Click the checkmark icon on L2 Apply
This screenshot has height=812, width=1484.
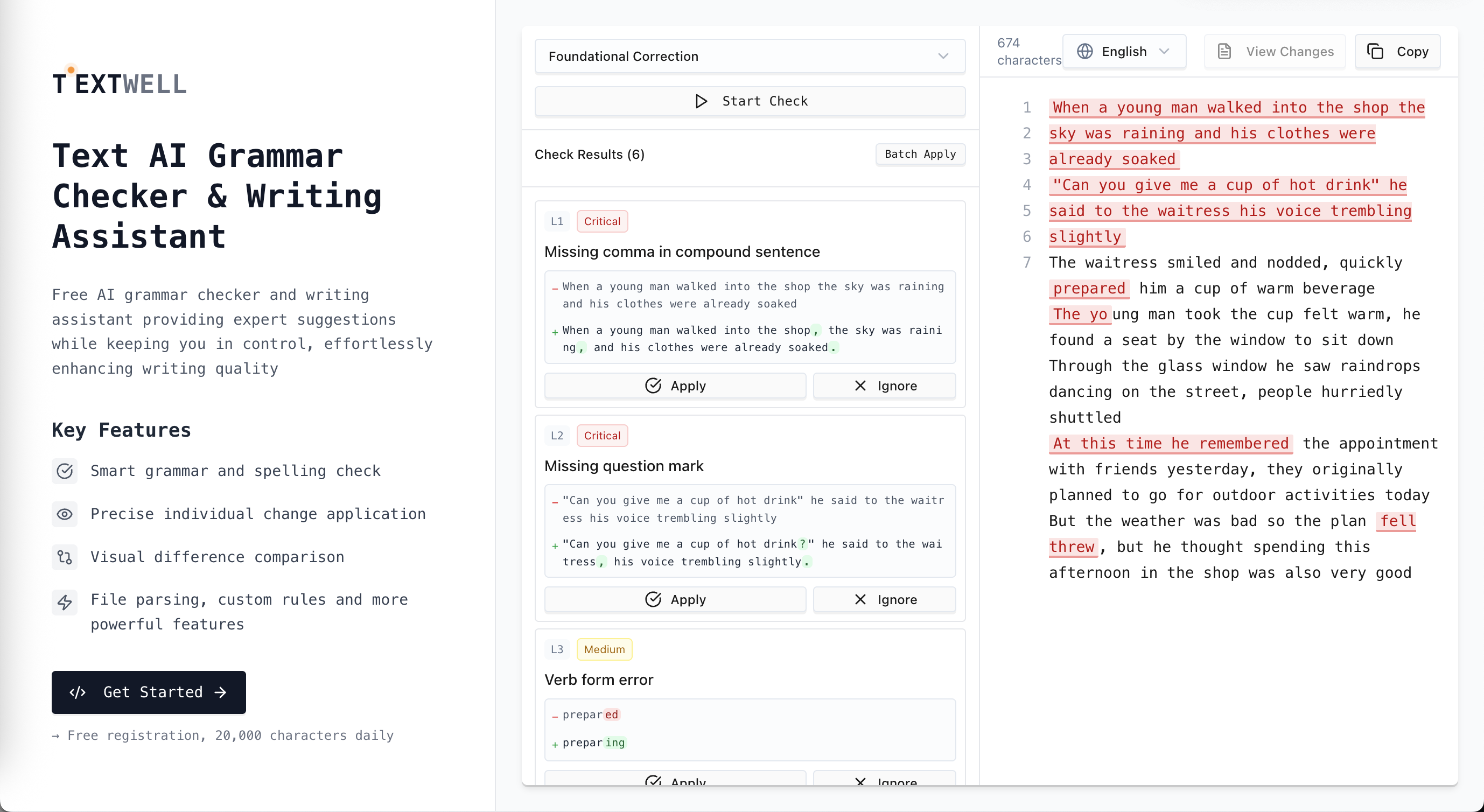pos(653,599)
